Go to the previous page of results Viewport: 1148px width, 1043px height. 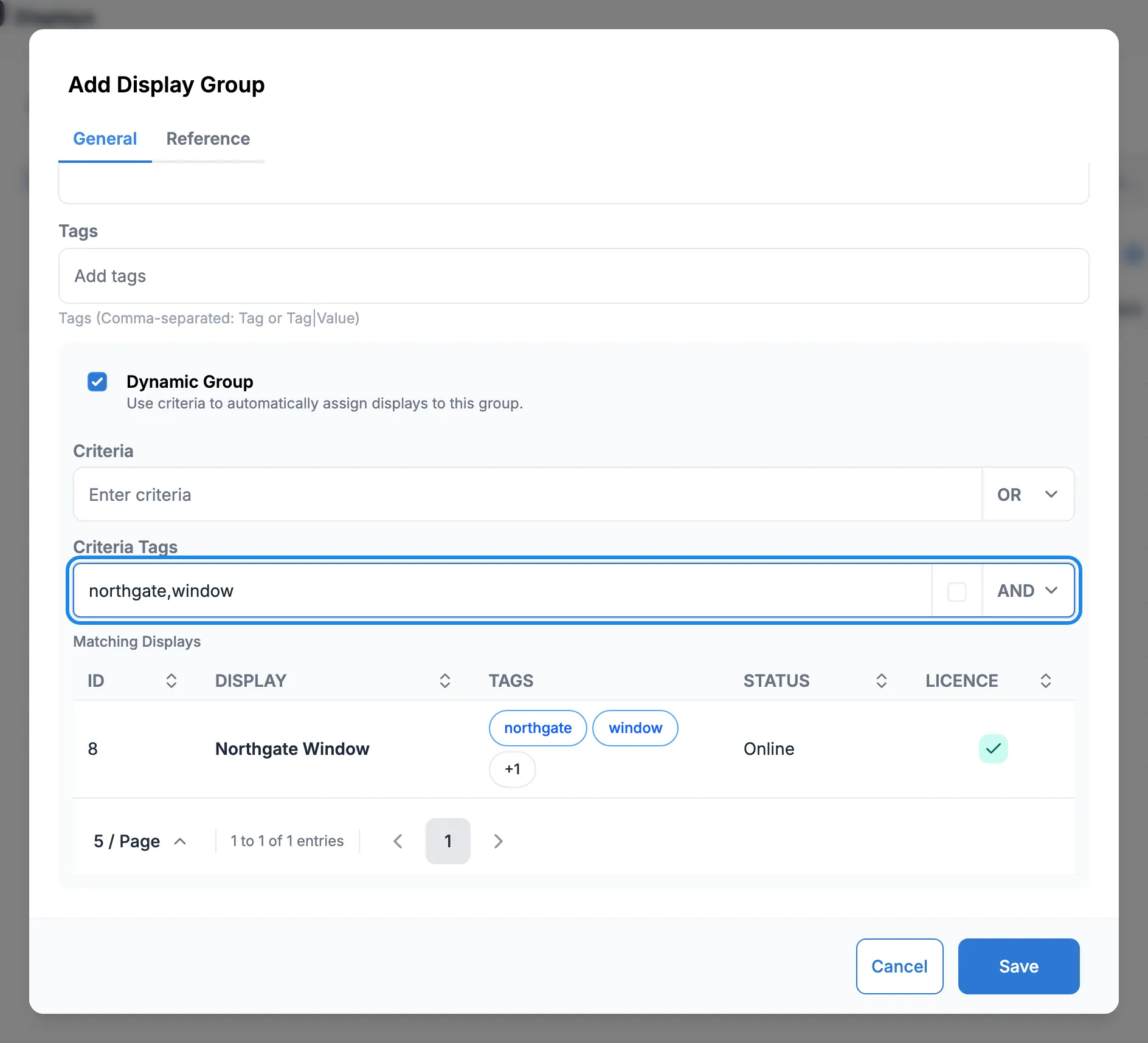[x=398, y=841]
